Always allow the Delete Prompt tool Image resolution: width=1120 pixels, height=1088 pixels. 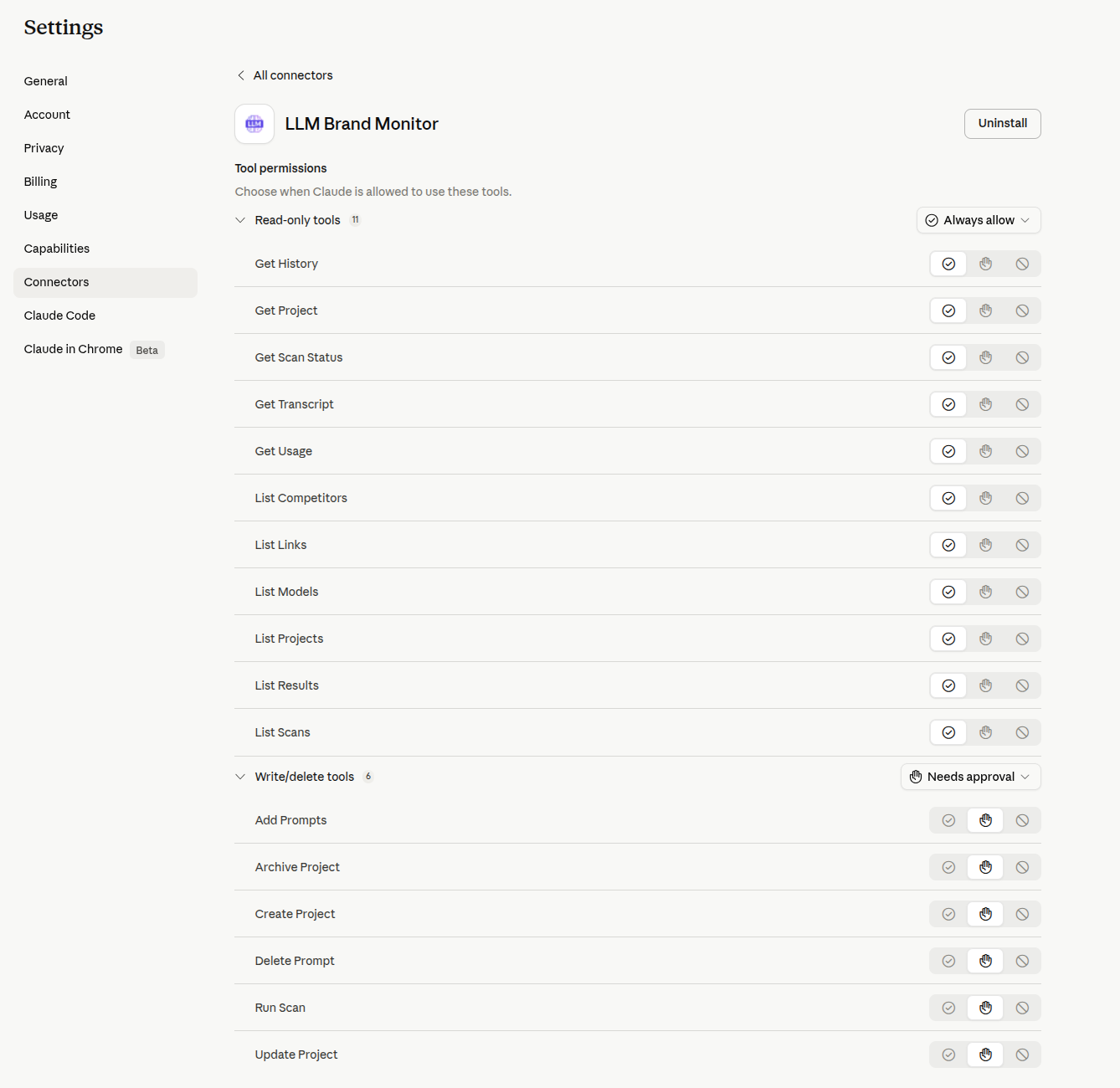click(948, 961)
